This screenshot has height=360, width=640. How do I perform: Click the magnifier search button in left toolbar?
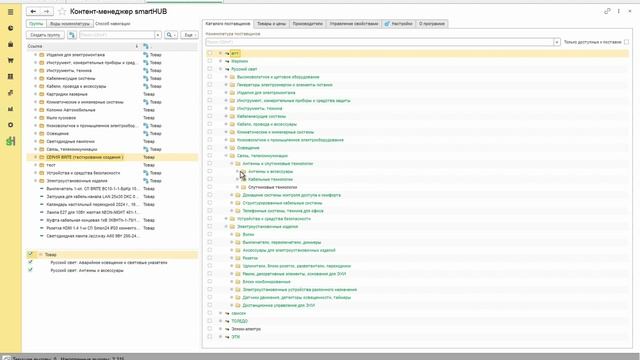pyautogui.click(x=171, y=35)
